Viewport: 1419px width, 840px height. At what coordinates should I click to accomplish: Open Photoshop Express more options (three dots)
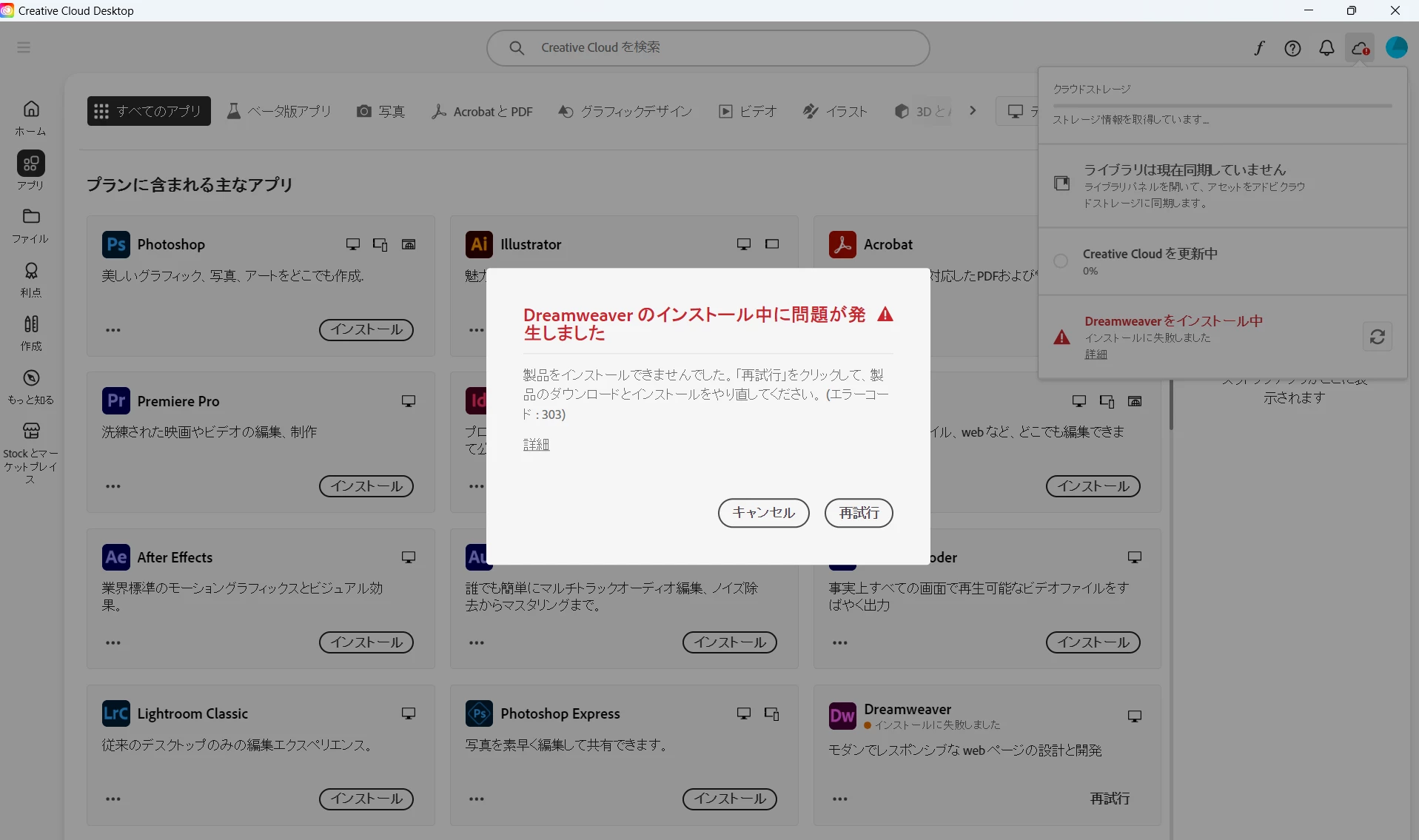[x=477, y=799]
